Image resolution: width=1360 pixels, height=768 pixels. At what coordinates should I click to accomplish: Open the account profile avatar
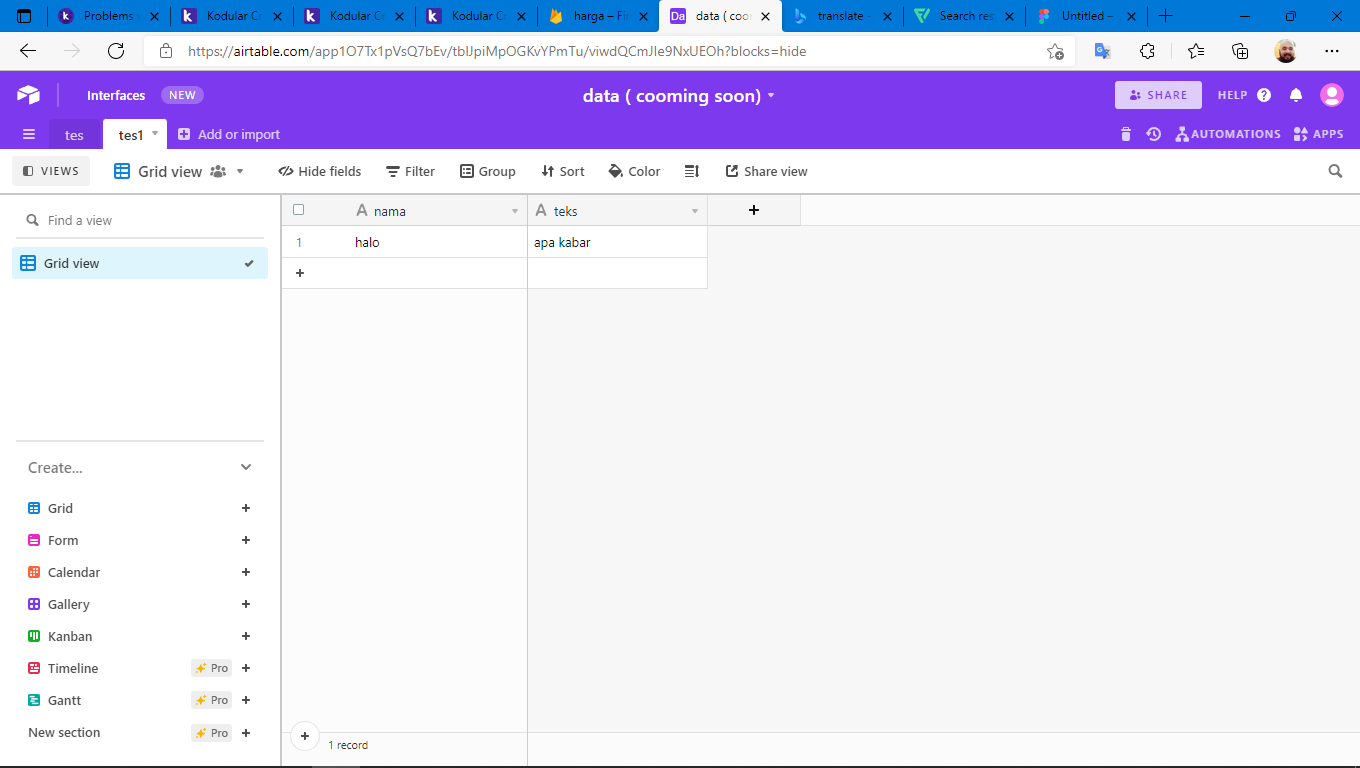pos(1331,95)
